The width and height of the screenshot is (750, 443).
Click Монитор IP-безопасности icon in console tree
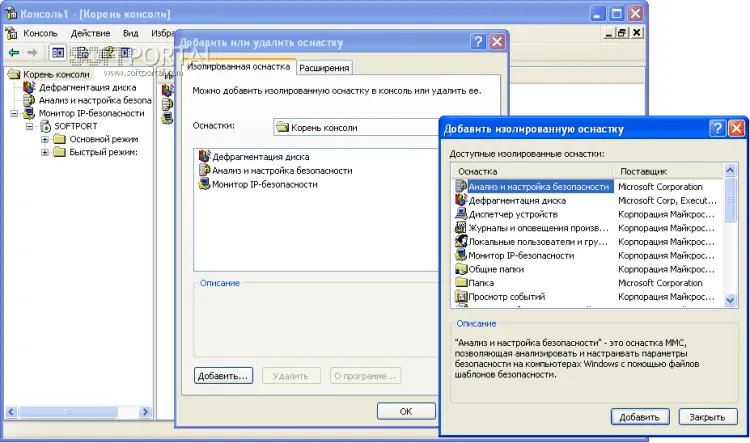coord(30,113)
